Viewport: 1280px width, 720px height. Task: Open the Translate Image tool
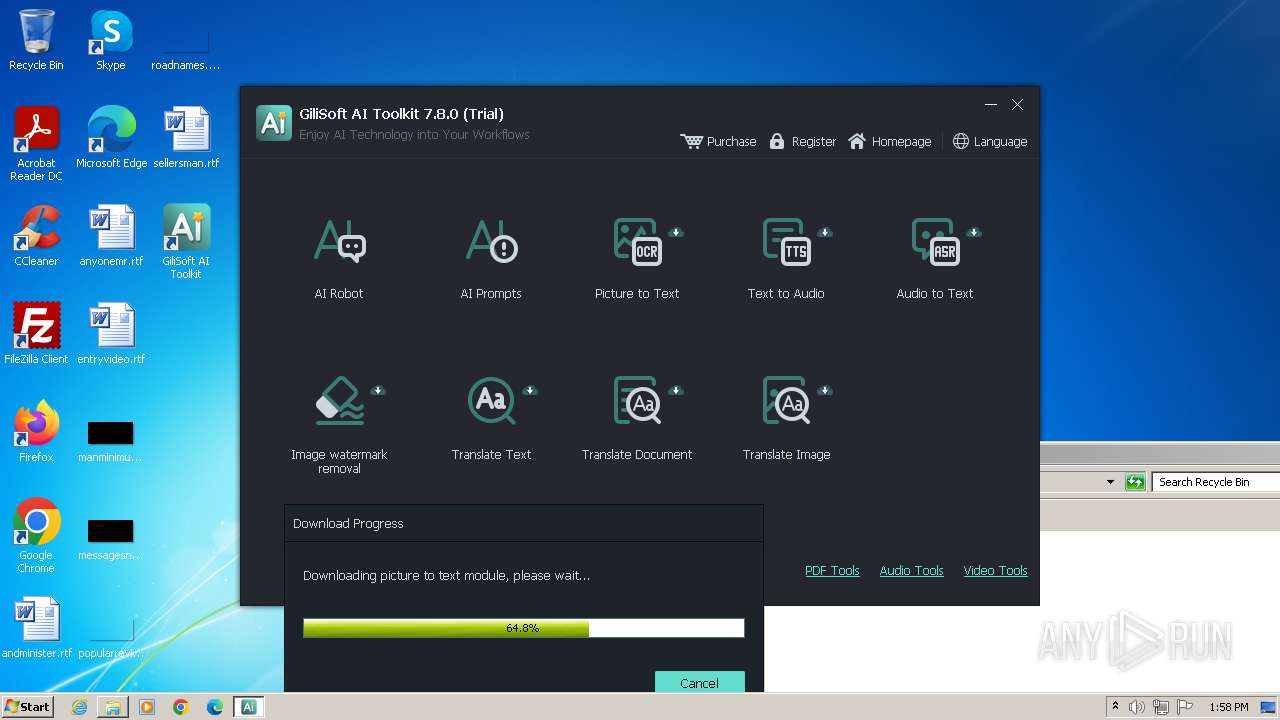pyautogui.click(x=786, y=418)
